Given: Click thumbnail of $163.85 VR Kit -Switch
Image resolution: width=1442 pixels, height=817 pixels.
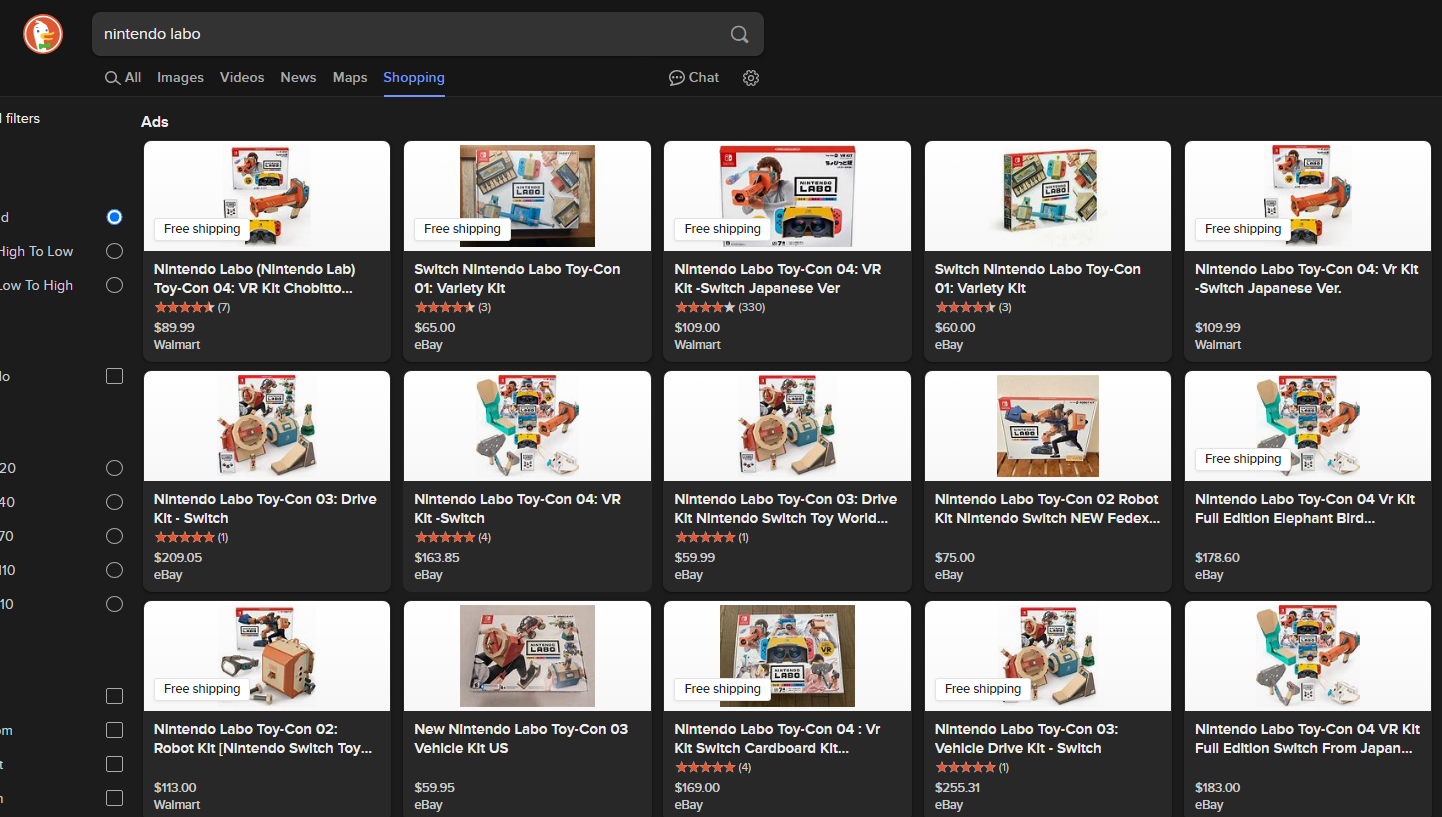Looking at the screenshot, I should [527, 426].
